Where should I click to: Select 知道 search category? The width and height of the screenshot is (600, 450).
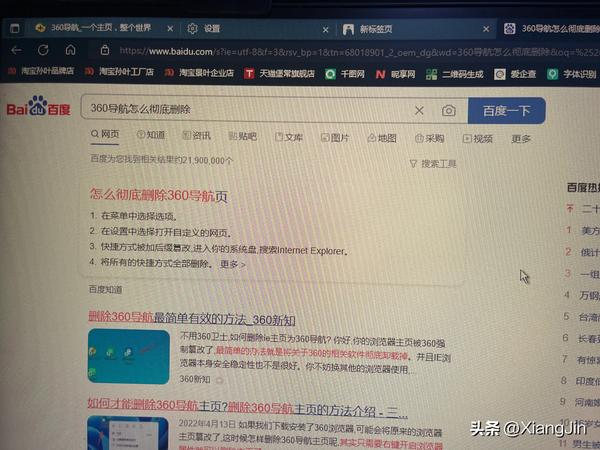[151, 135]
